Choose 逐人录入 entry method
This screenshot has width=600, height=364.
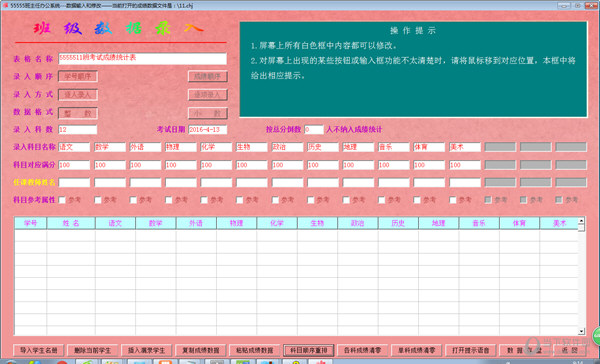click(x=78, y=95)
